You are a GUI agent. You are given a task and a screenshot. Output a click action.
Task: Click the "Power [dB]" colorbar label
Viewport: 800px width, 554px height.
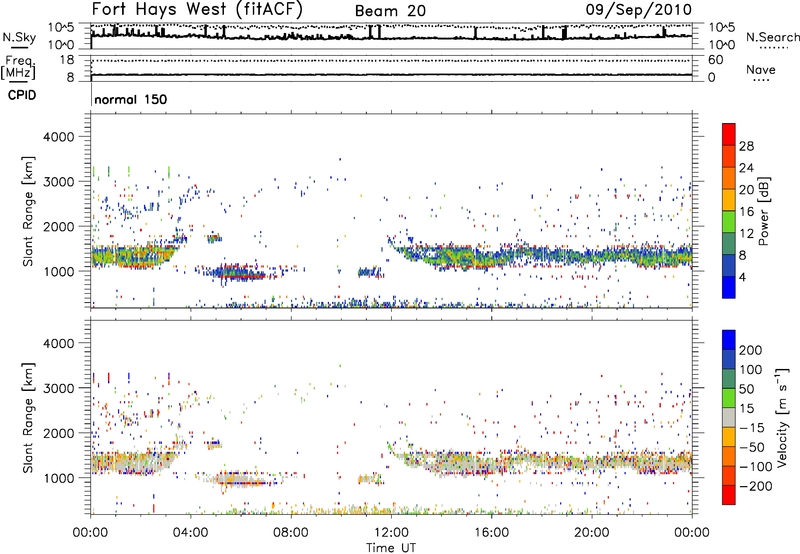click(x=763, y=211)
